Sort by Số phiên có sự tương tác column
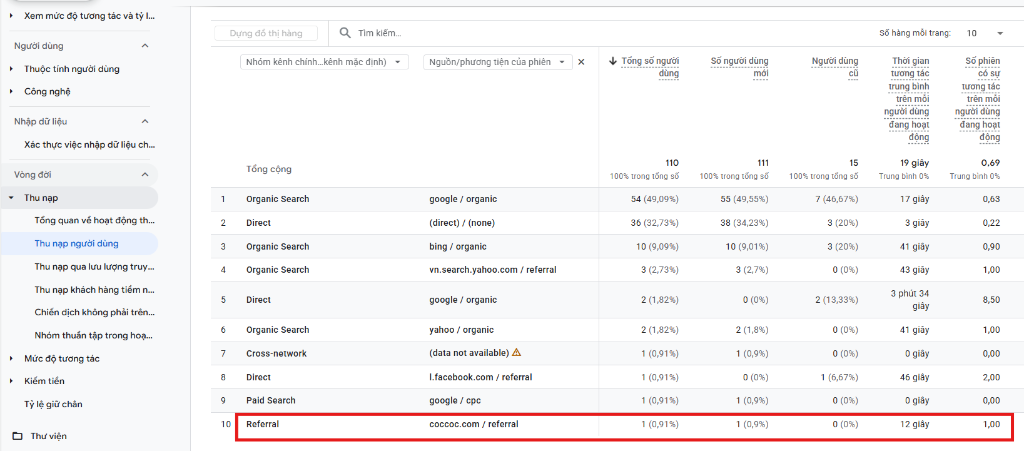This screenshot has width=1024, height=451. 978,99
